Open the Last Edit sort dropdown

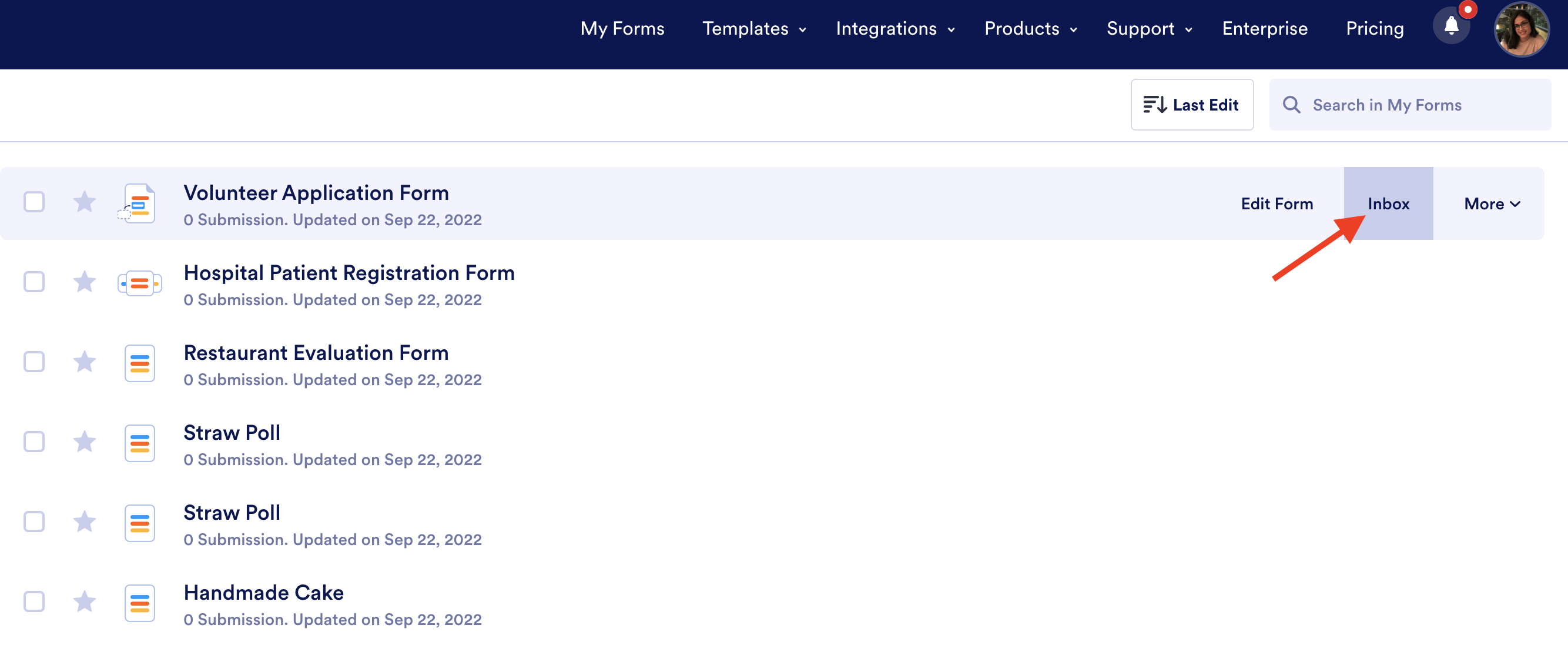(1191, 105)
